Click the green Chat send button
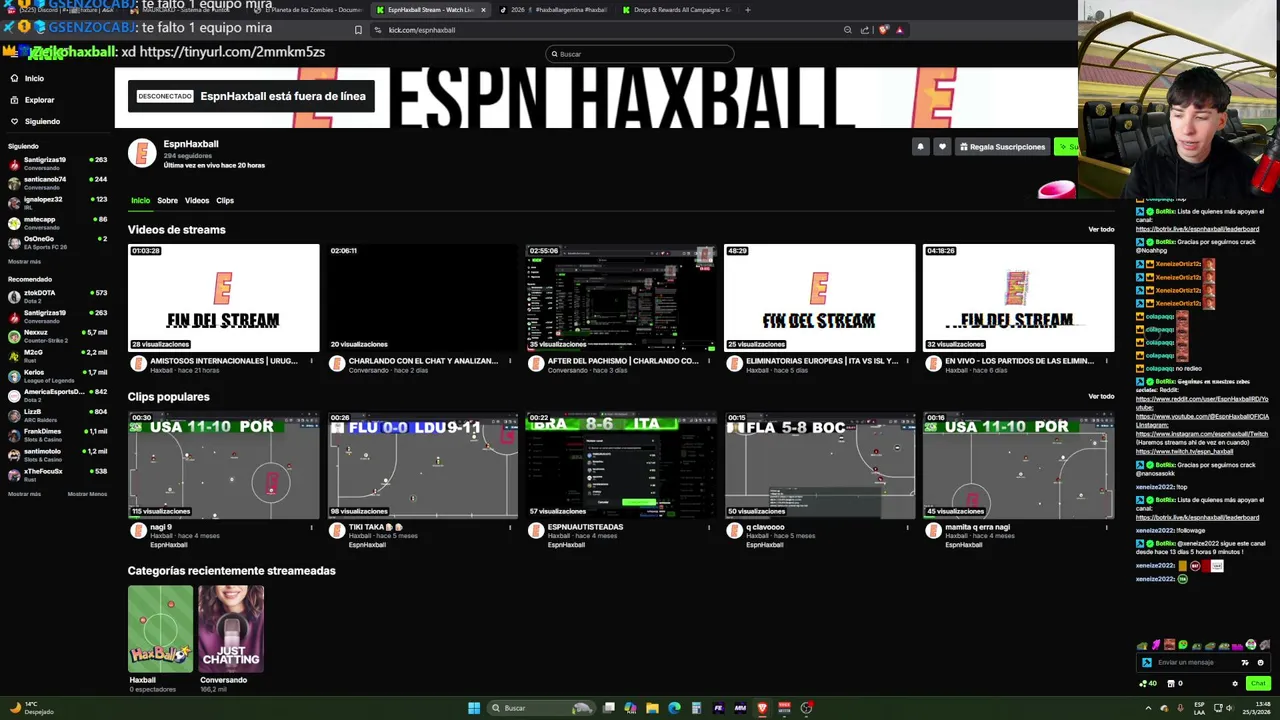Image resolution: width=1280 pixels, height=720 pixels. coord(1258,684)
